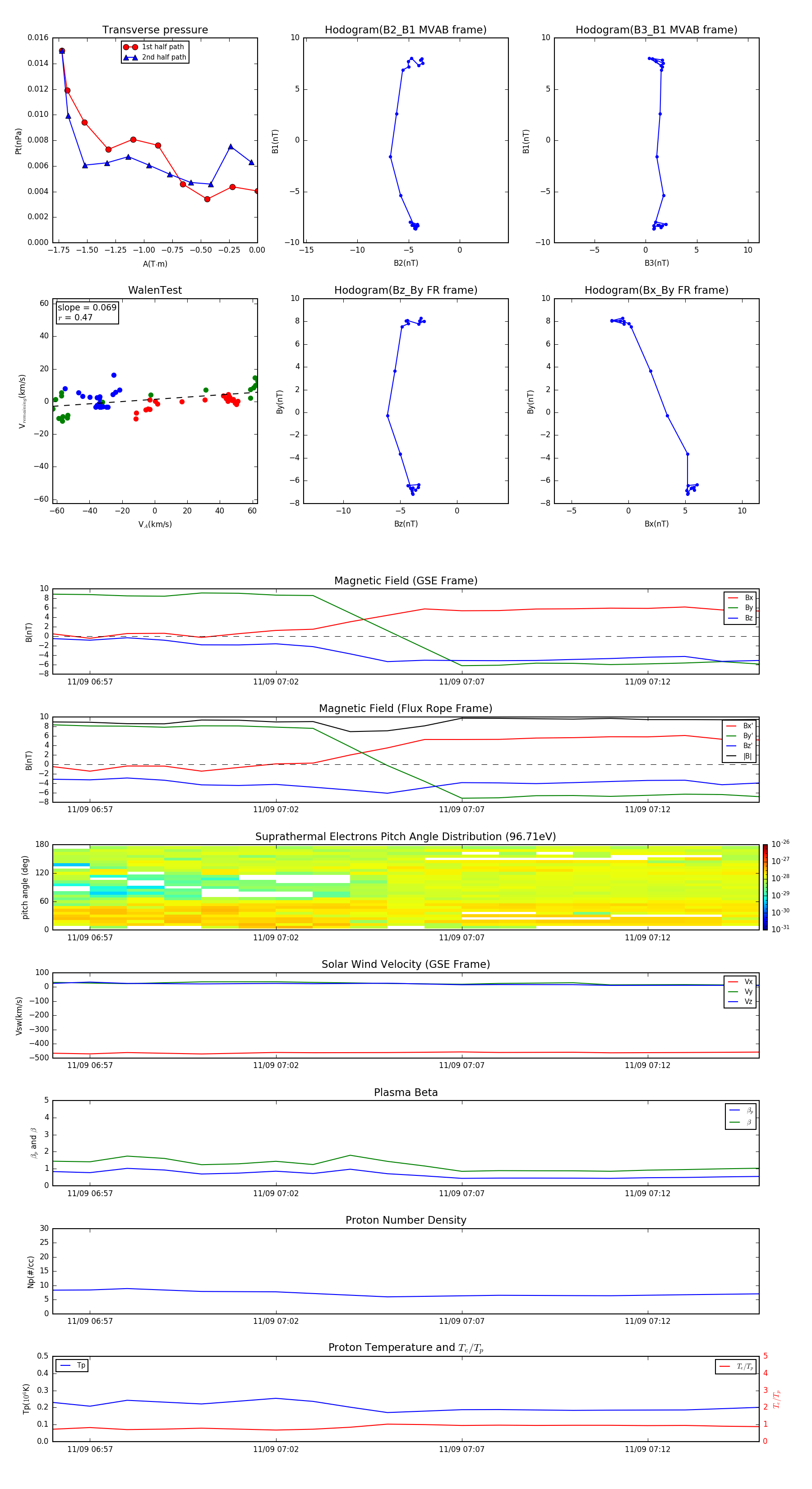Click '11/09 07:02' tick under pitch angle plot

[x=276, y=938]
